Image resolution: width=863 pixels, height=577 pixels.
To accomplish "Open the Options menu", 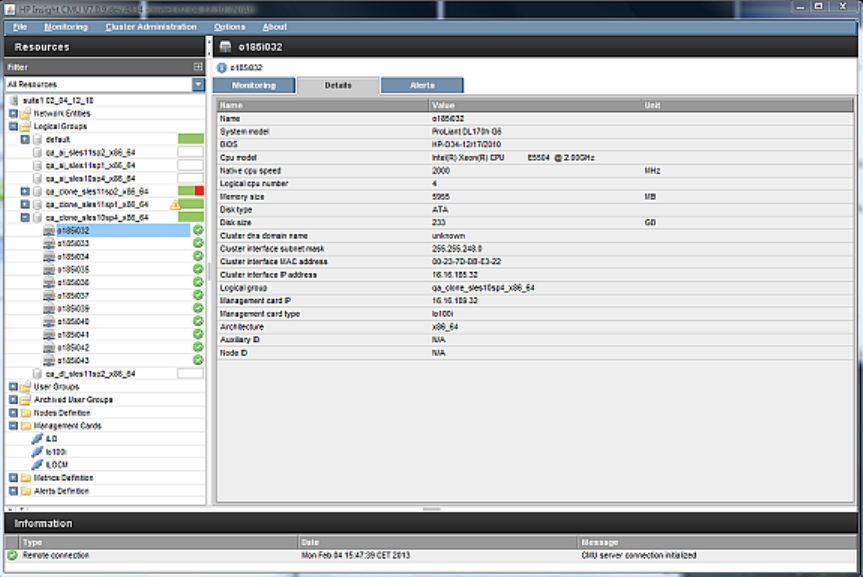I will coord(230,27).
